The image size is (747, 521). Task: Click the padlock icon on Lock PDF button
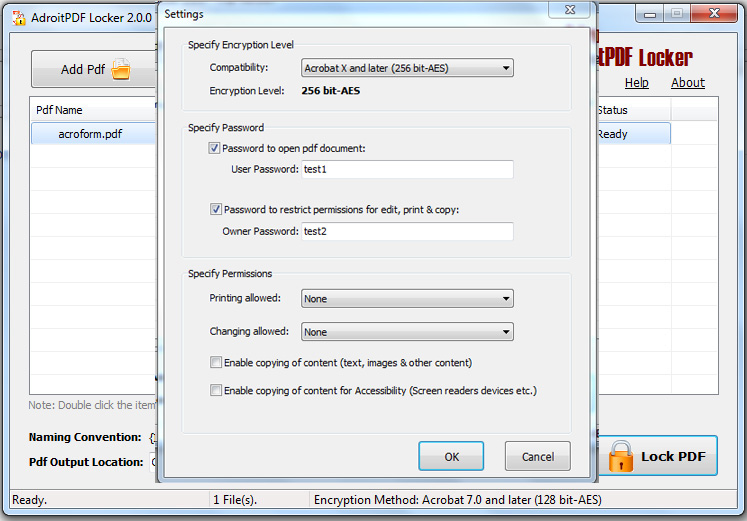pos(621,456)
